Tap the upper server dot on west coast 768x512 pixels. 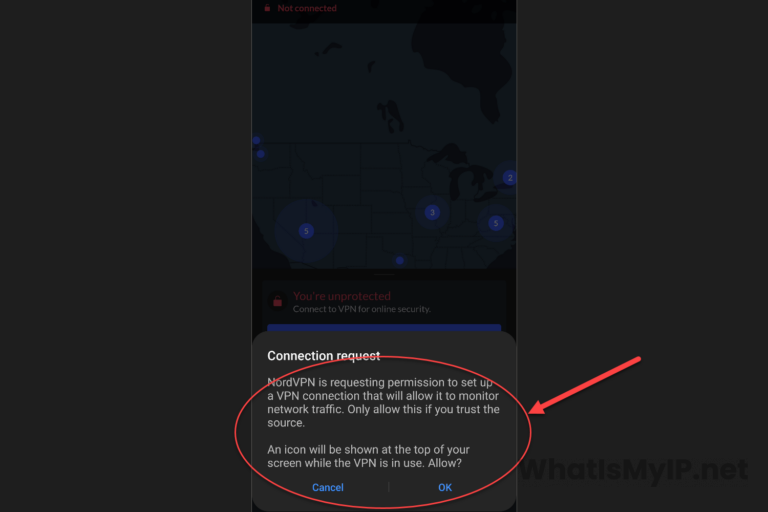pos(256,141)
